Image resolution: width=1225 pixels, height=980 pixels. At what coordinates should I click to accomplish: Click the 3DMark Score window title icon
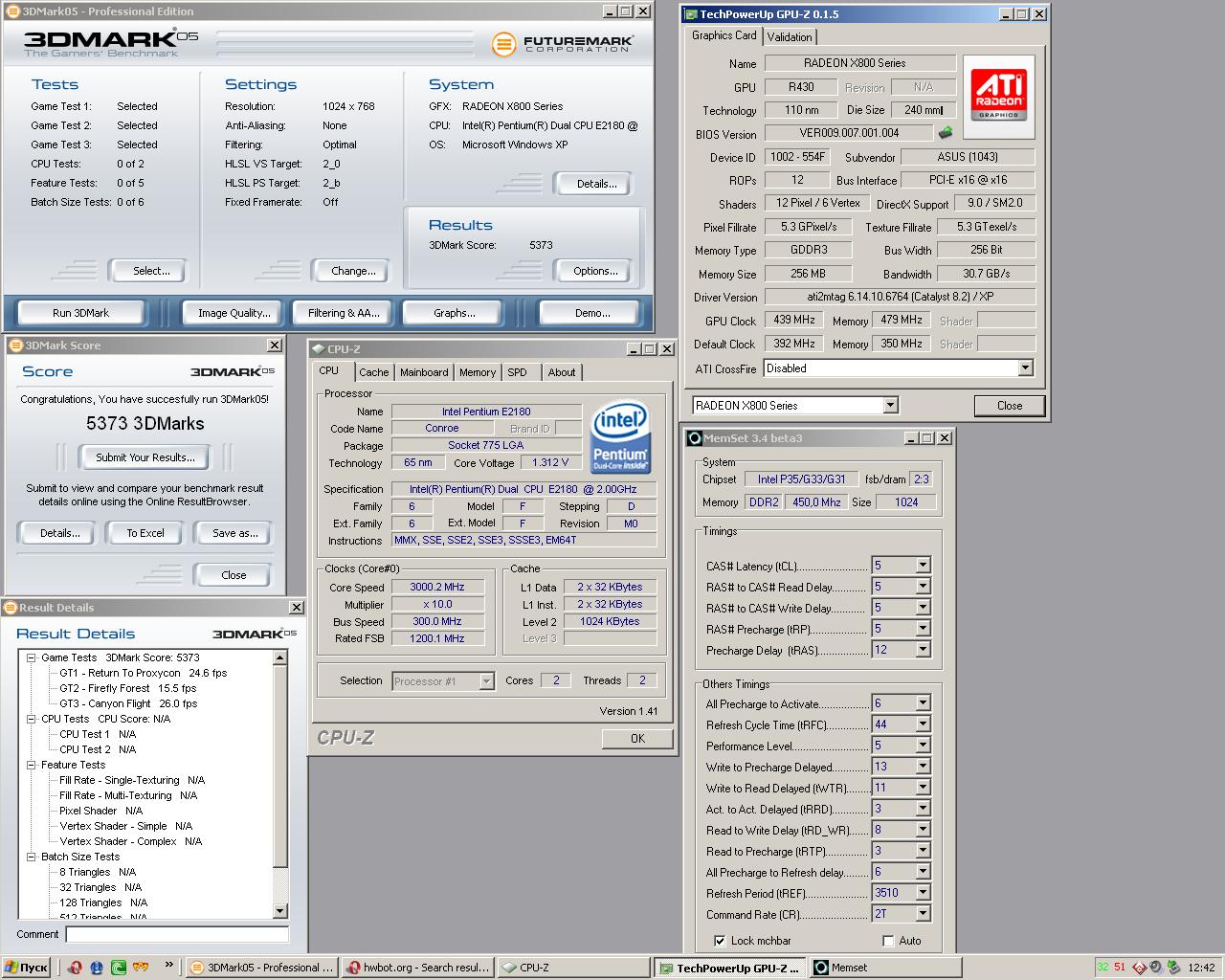click(x=15, y=345)
